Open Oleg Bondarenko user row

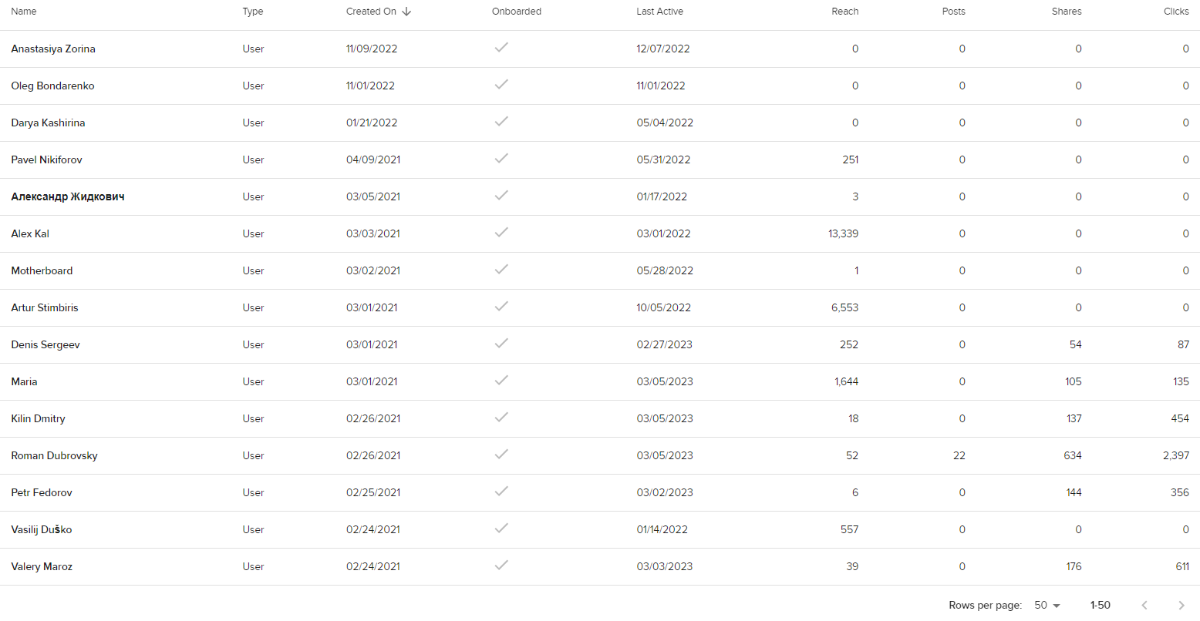coord(52,86)
